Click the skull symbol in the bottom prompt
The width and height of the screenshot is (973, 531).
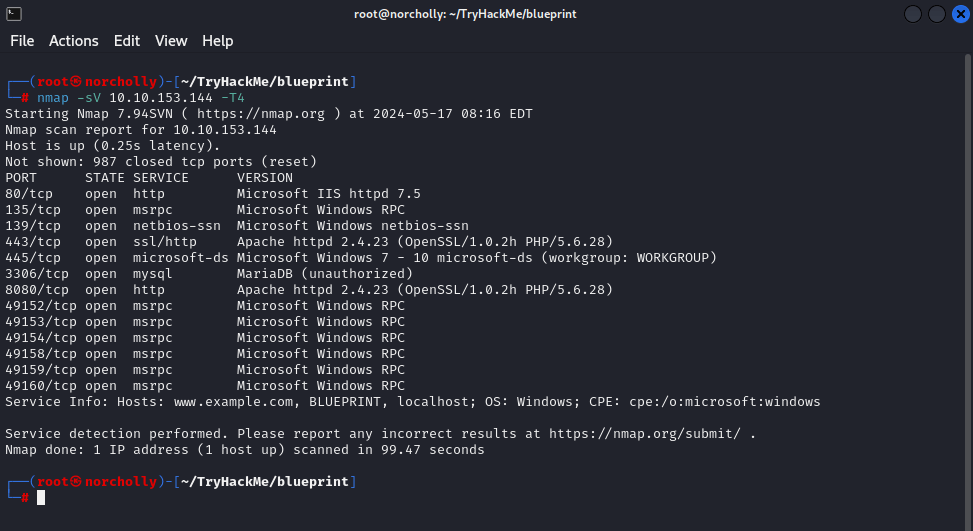[x=76, y=481]
